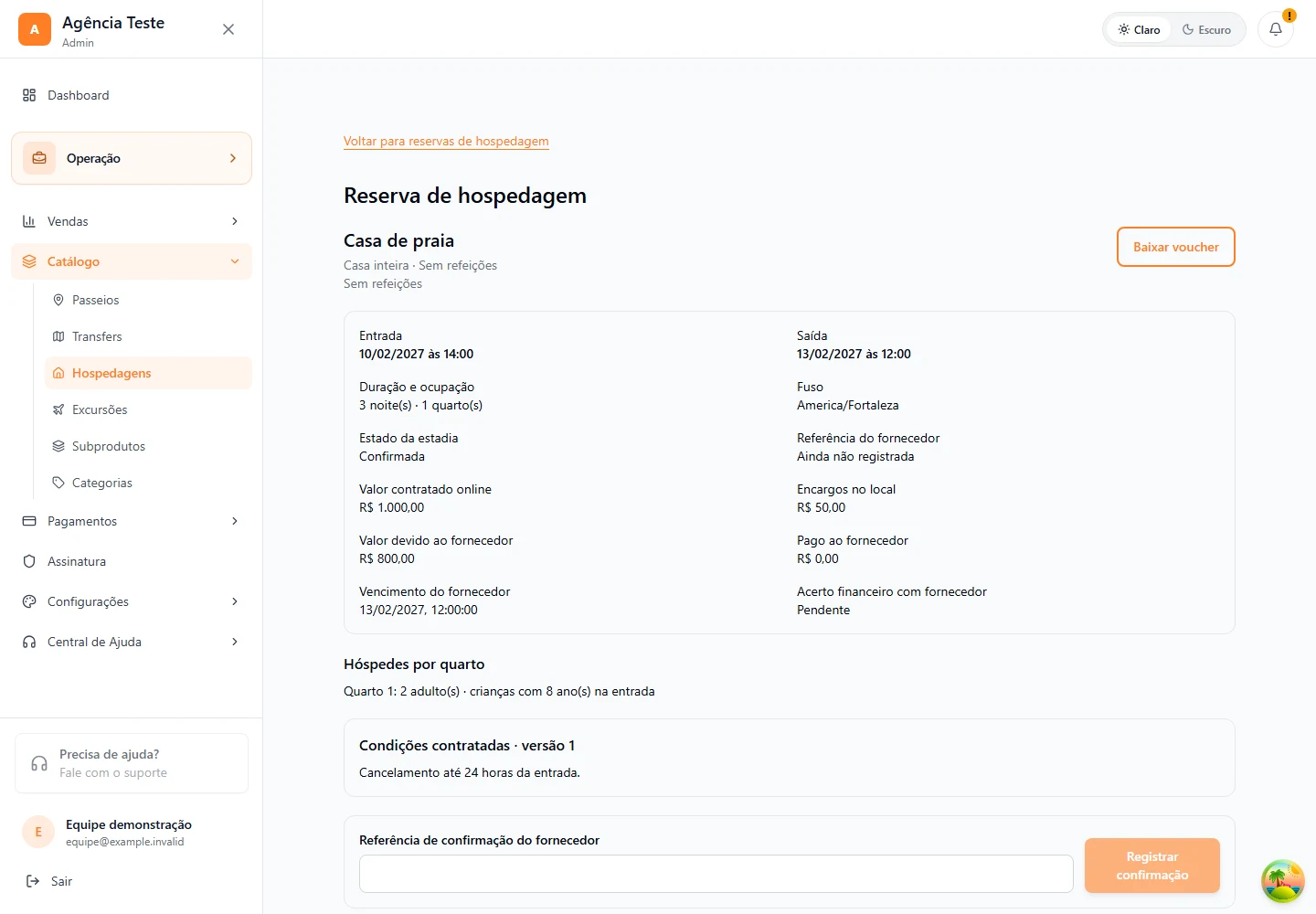Open the Transfers menu item
Viewport: 1316px width, 914px height.
coord(148,336)
